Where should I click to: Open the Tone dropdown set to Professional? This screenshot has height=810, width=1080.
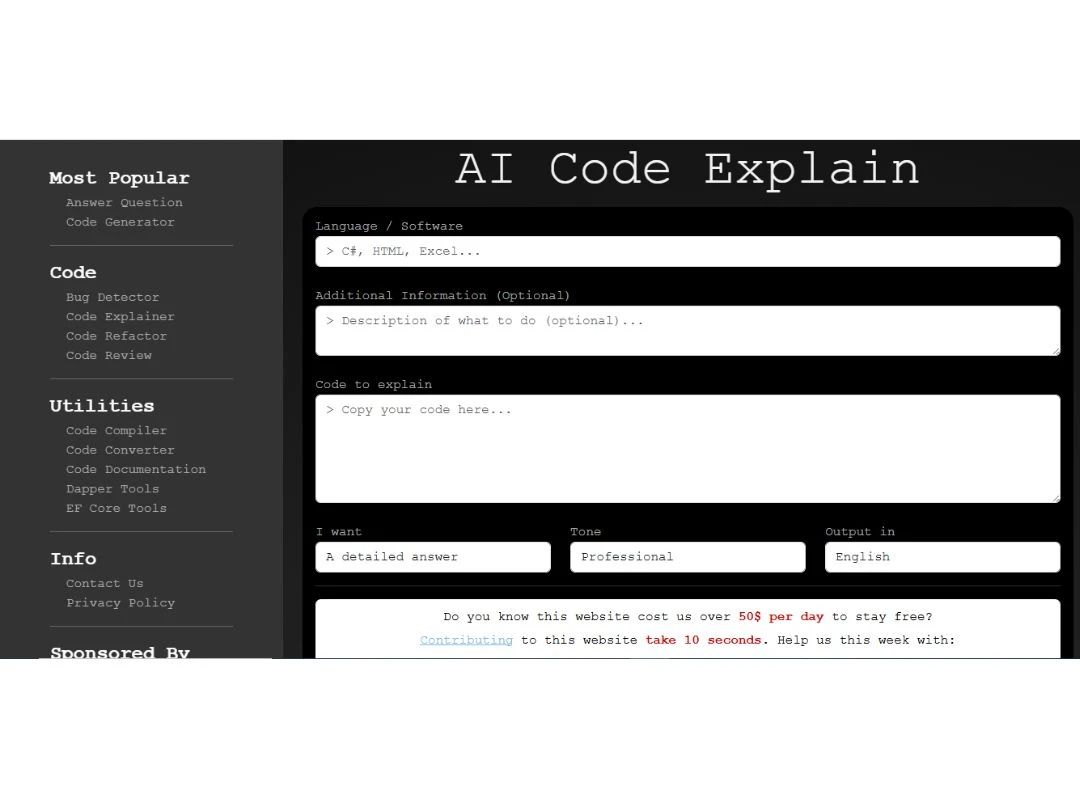coord(687,557)
